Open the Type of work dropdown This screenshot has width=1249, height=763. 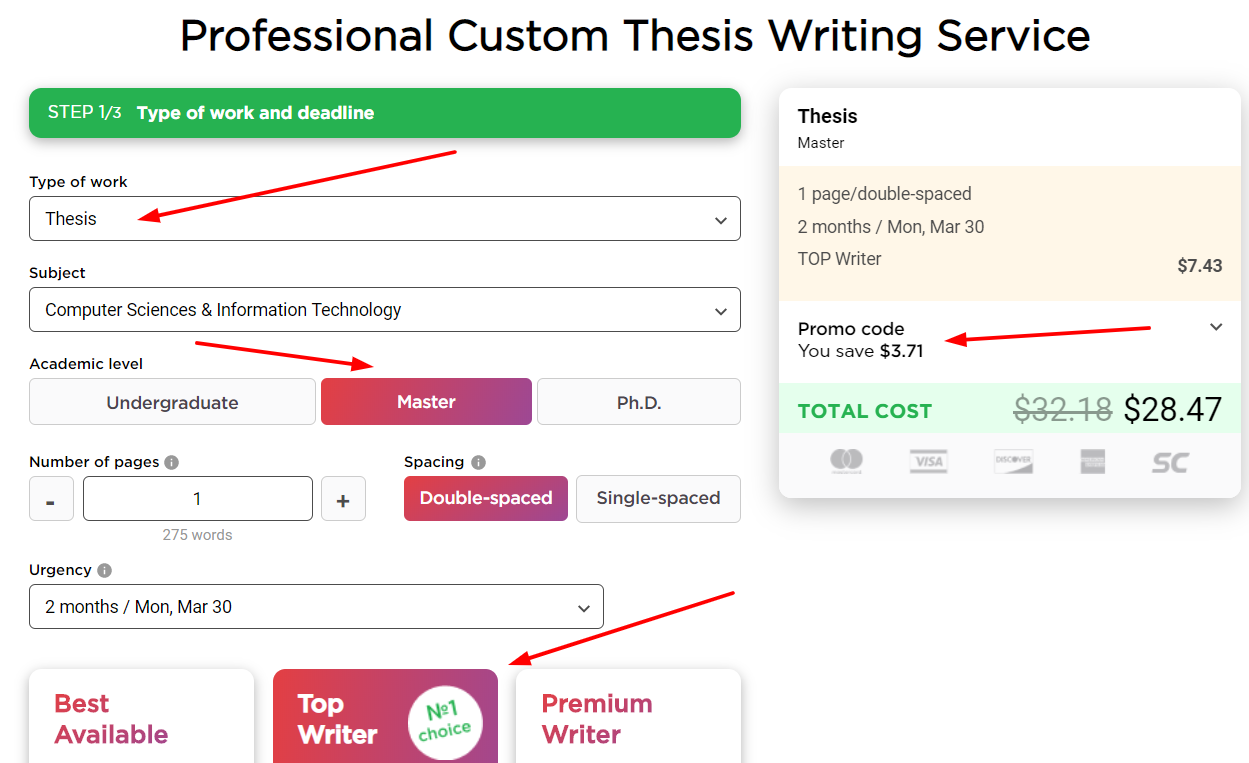pos(384,218)
